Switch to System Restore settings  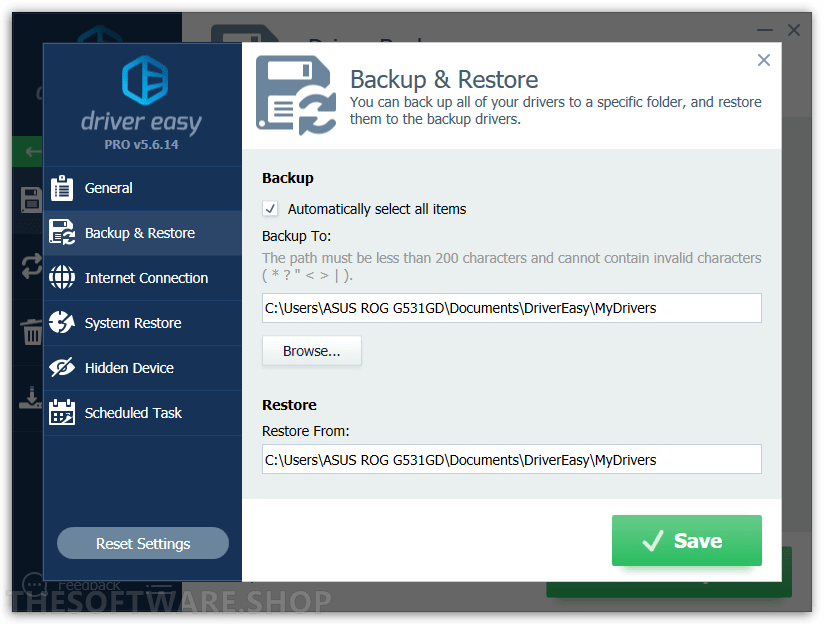pyautogui.click(x=142, y=323)
